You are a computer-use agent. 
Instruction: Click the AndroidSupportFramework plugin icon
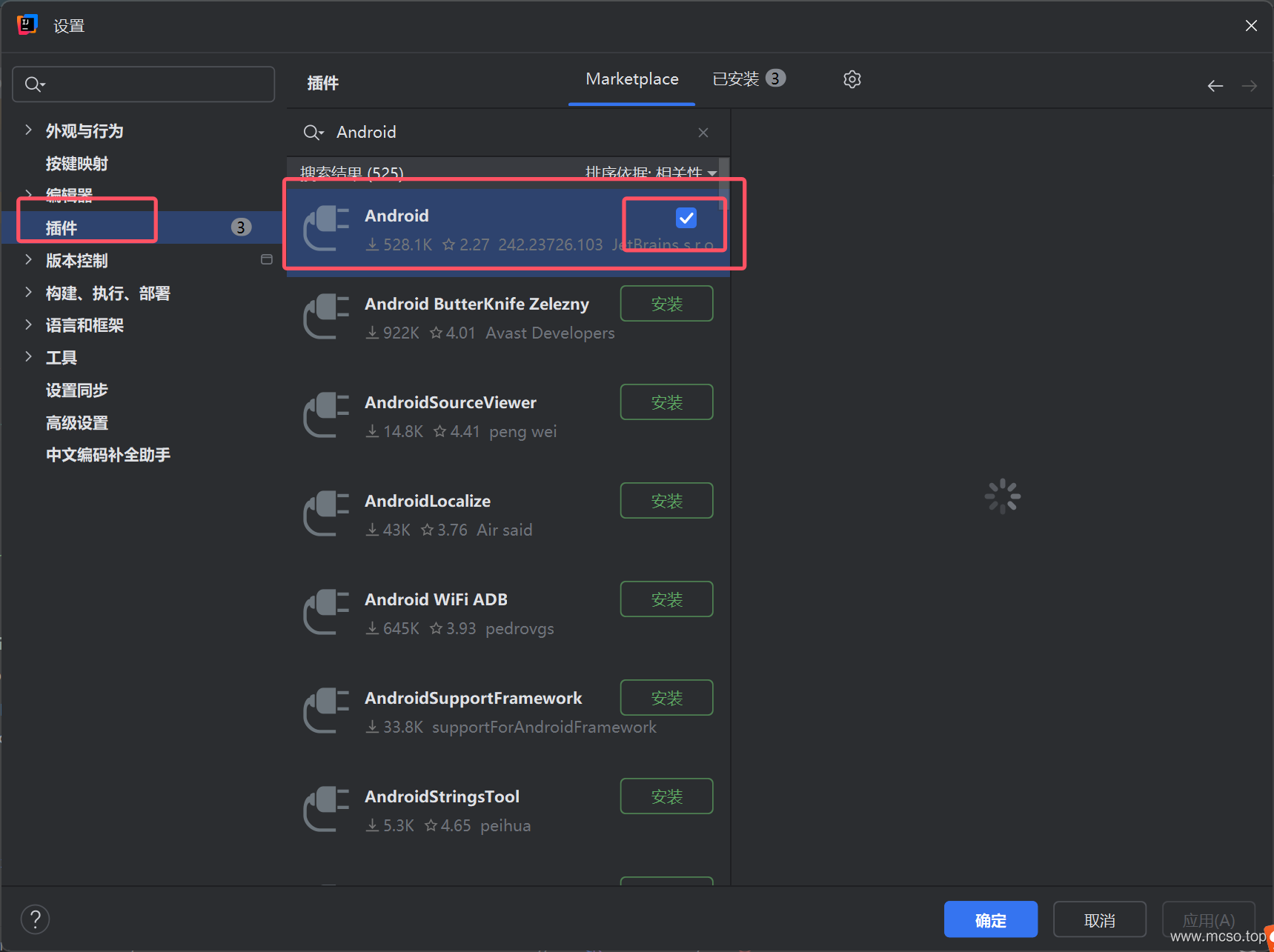[x=326, y=711]
